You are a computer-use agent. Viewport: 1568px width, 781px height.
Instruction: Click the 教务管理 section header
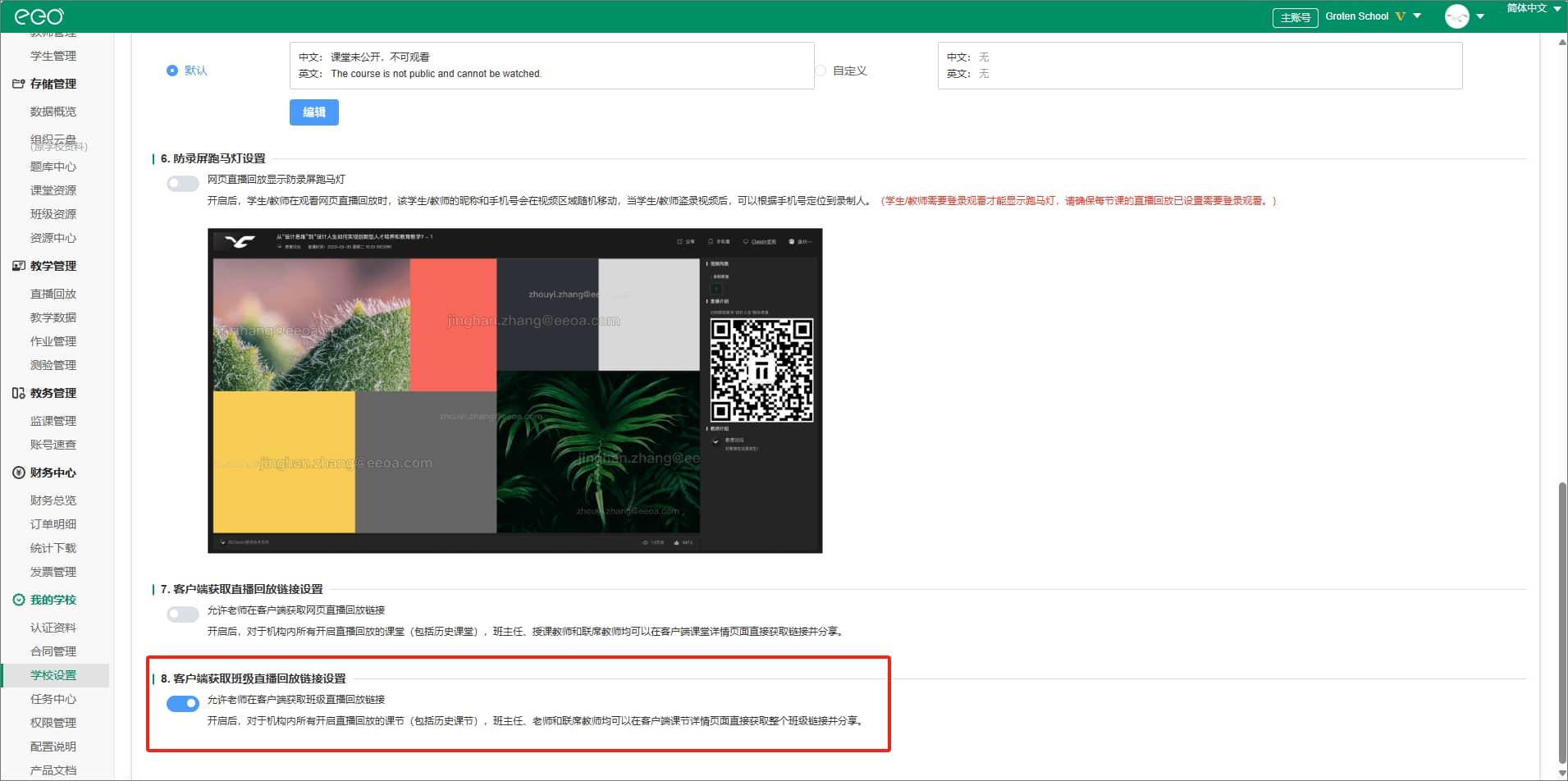(x=53, y=393)
